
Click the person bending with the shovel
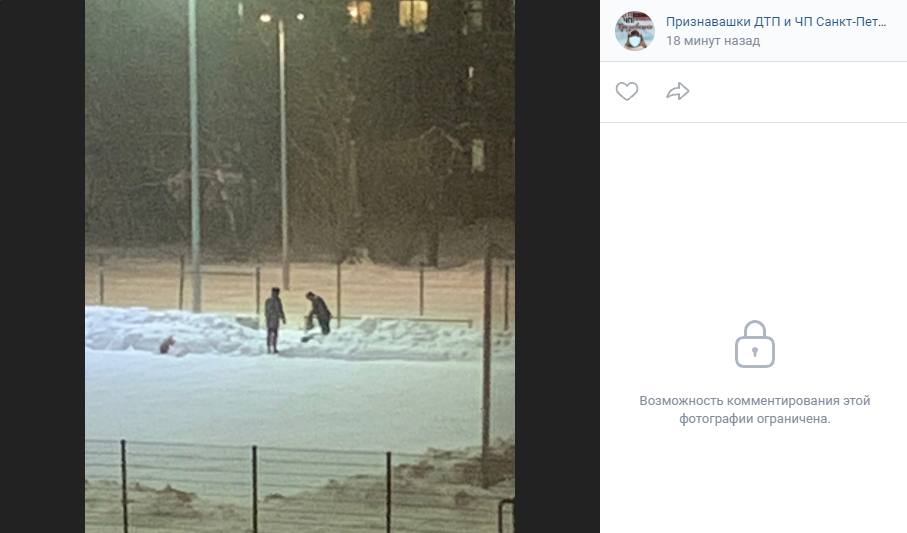(x=316, y=314)
